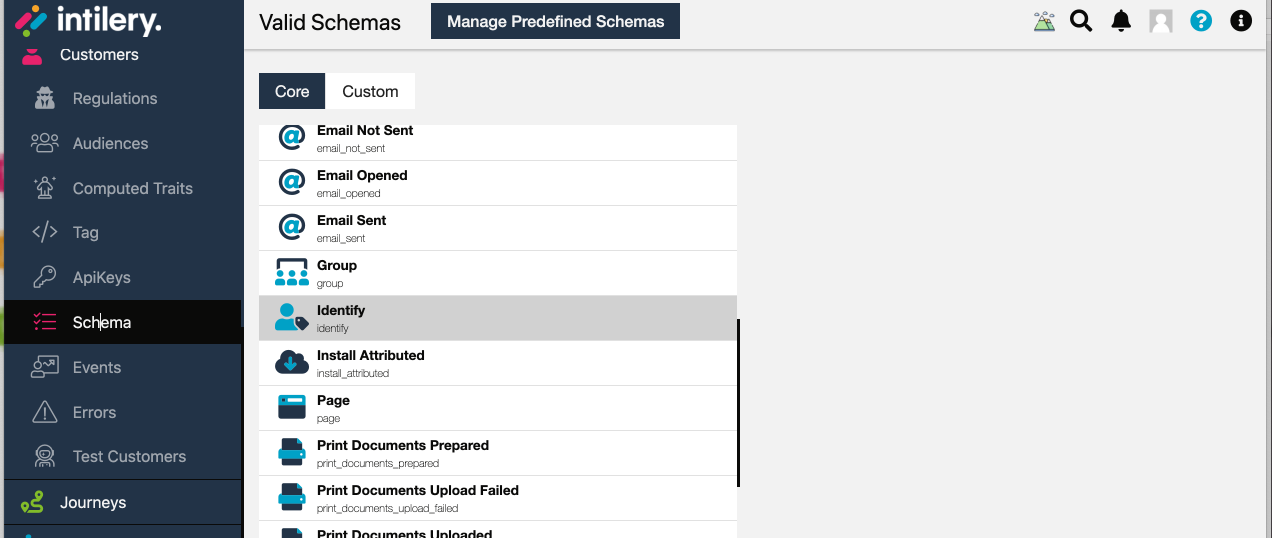
Task: Open the blue help question mark icon
Action: pyautogui.click(x=1201, y=21)
